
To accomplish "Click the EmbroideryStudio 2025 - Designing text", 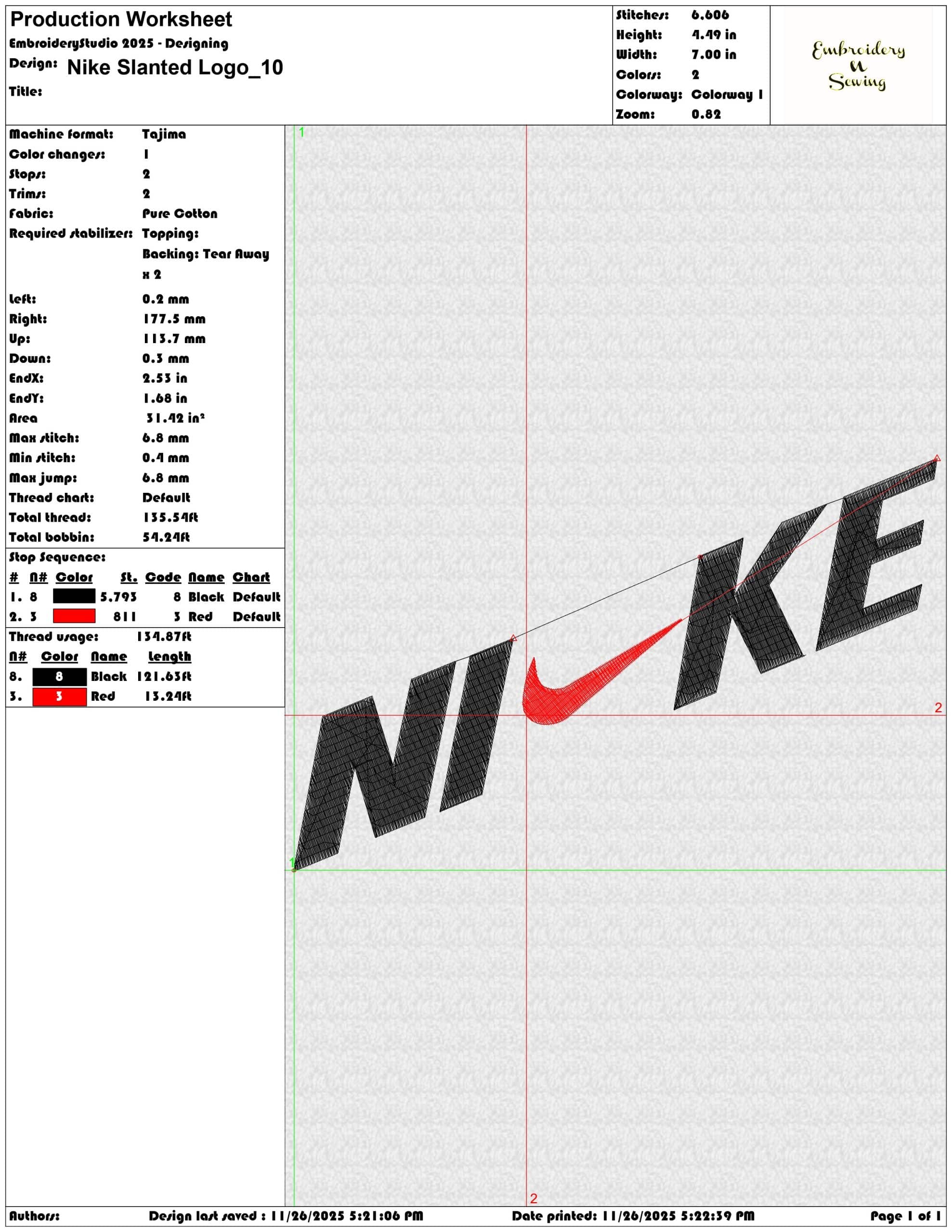I will 118,43.
